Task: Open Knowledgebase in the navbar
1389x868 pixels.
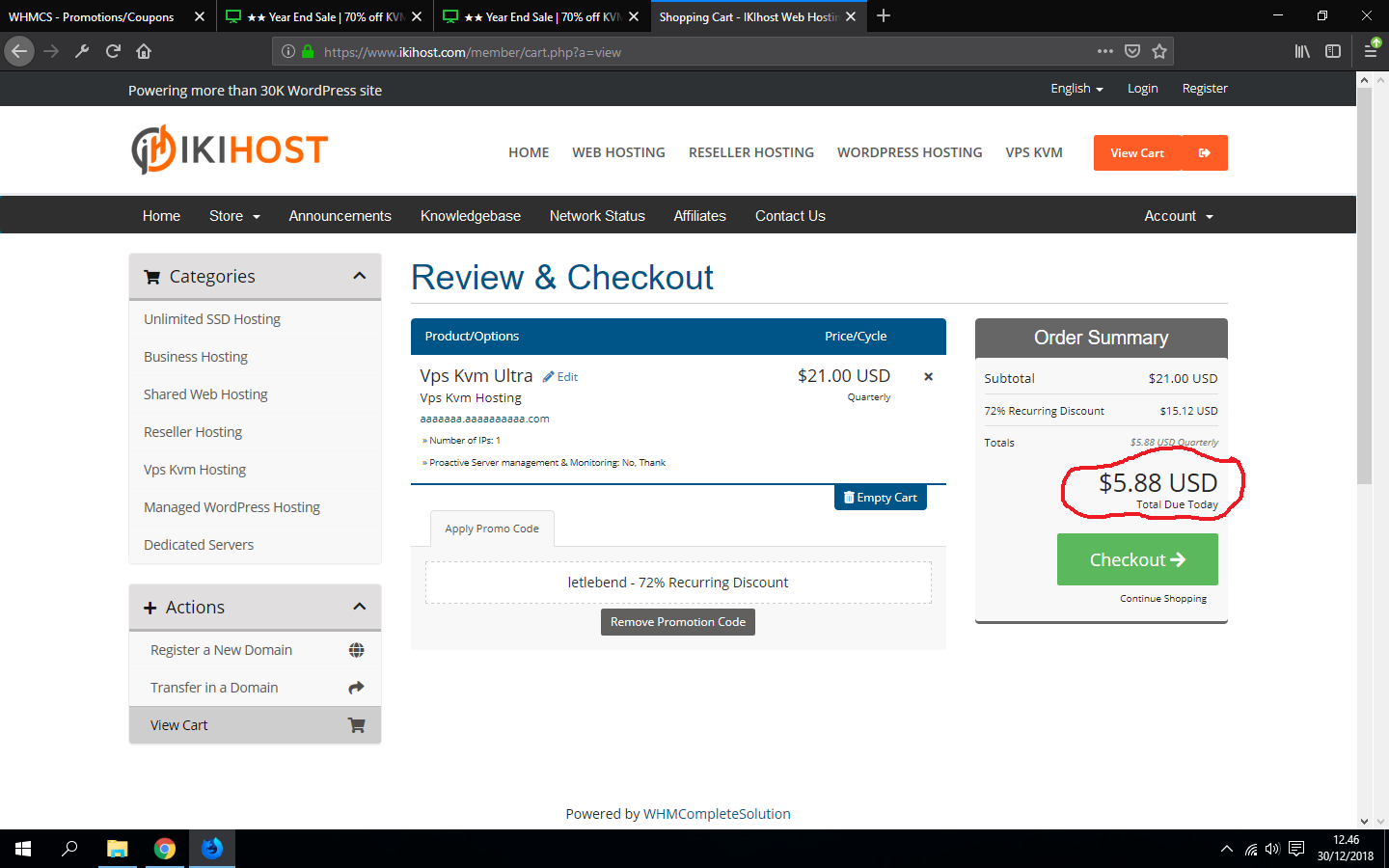Action: (x=471, y=216)
